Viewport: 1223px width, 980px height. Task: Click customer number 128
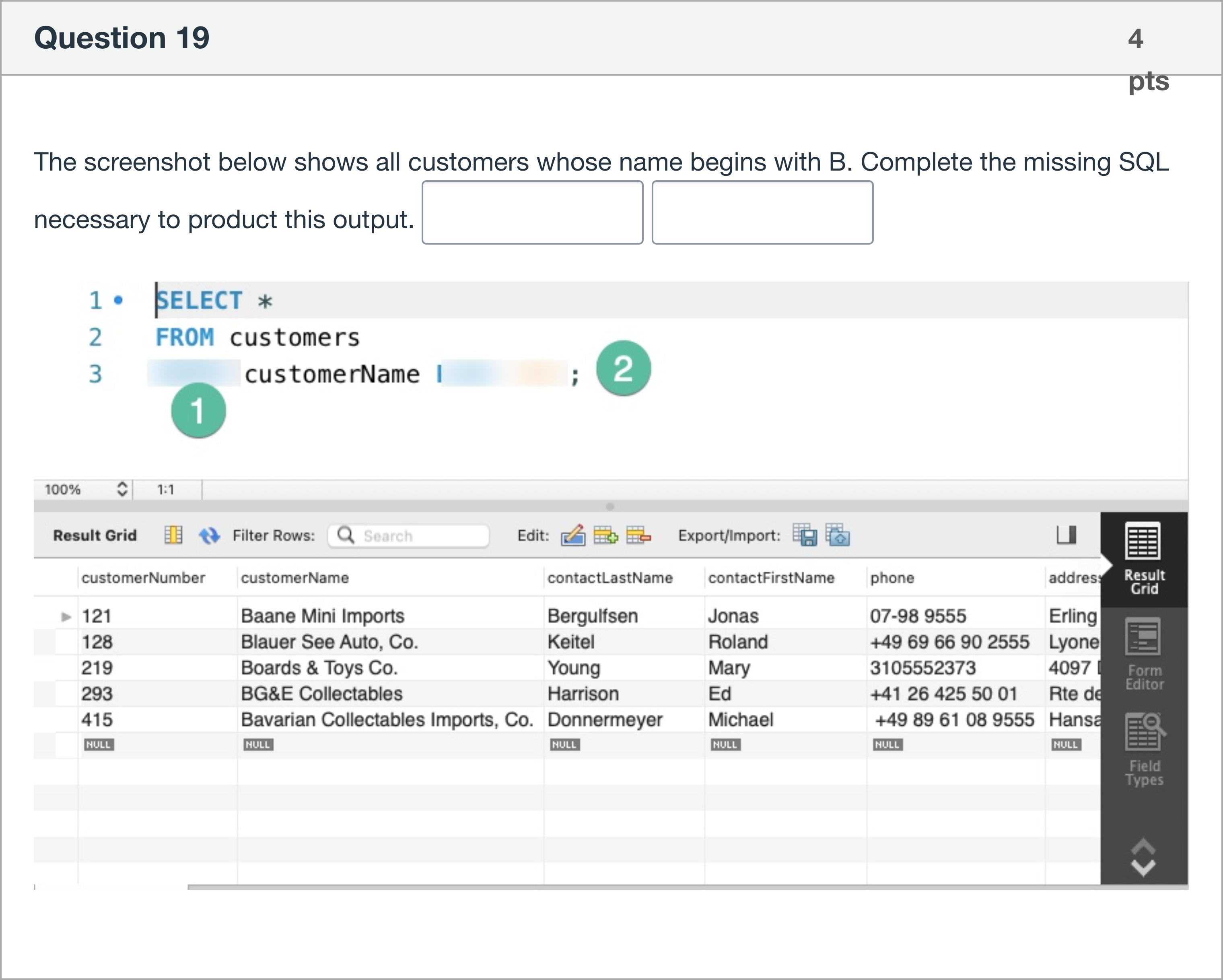(97, 642)
